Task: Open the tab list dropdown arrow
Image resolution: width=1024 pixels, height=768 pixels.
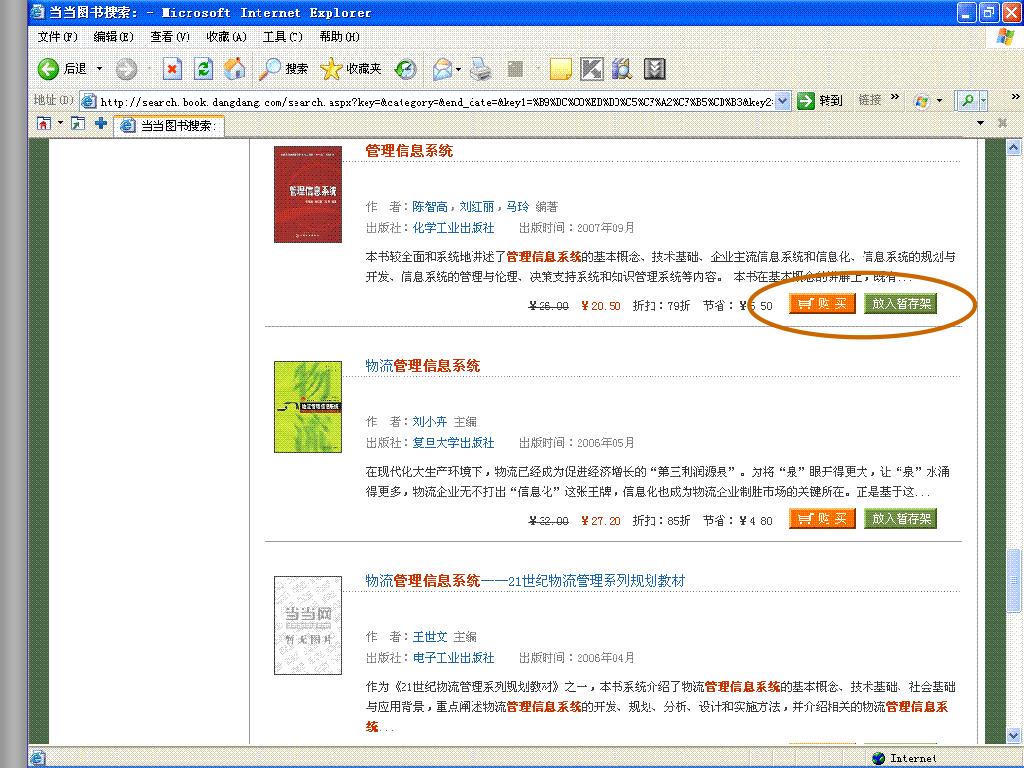Action: (x=980, y=123)
